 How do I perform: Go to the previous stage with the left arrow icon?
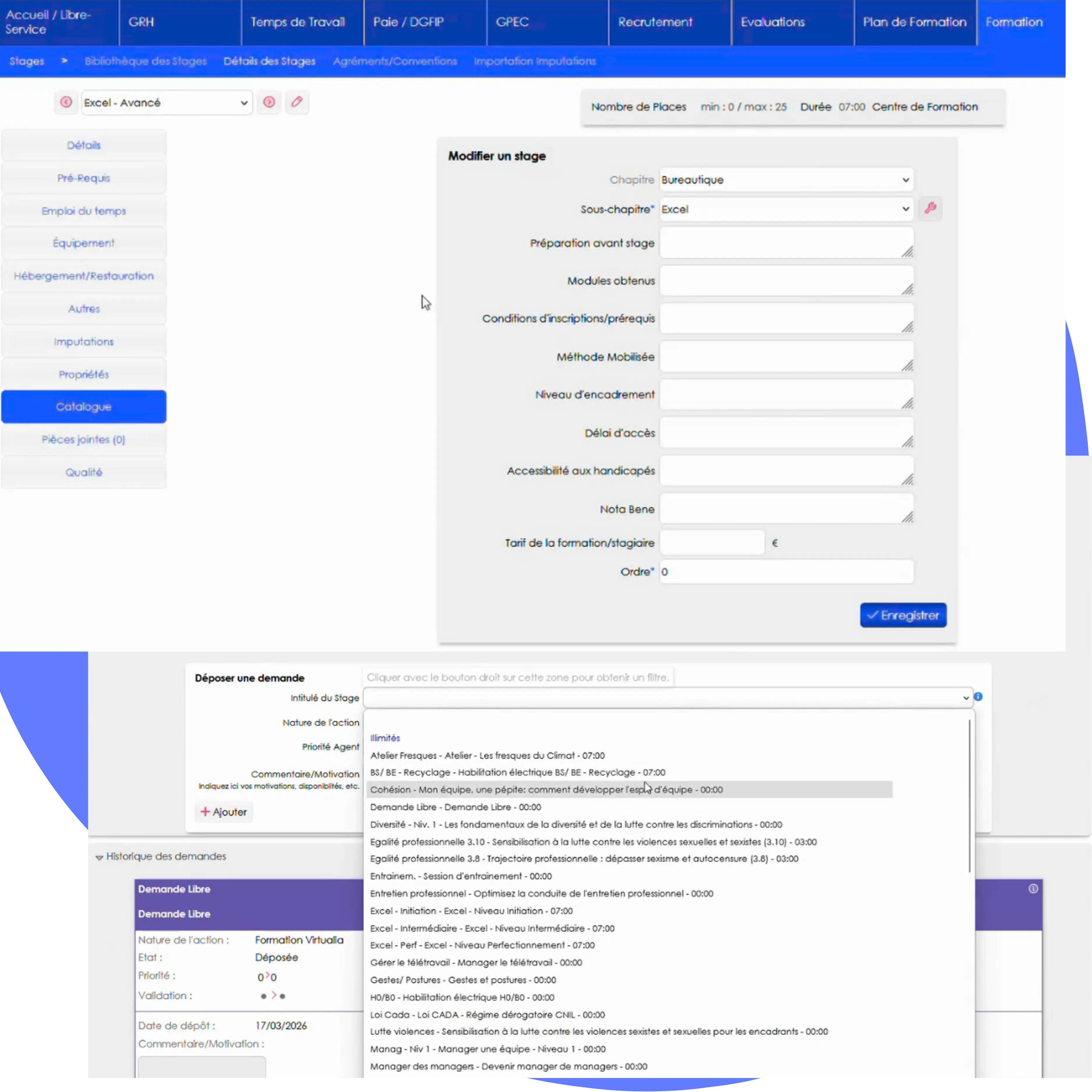[66, 102]
